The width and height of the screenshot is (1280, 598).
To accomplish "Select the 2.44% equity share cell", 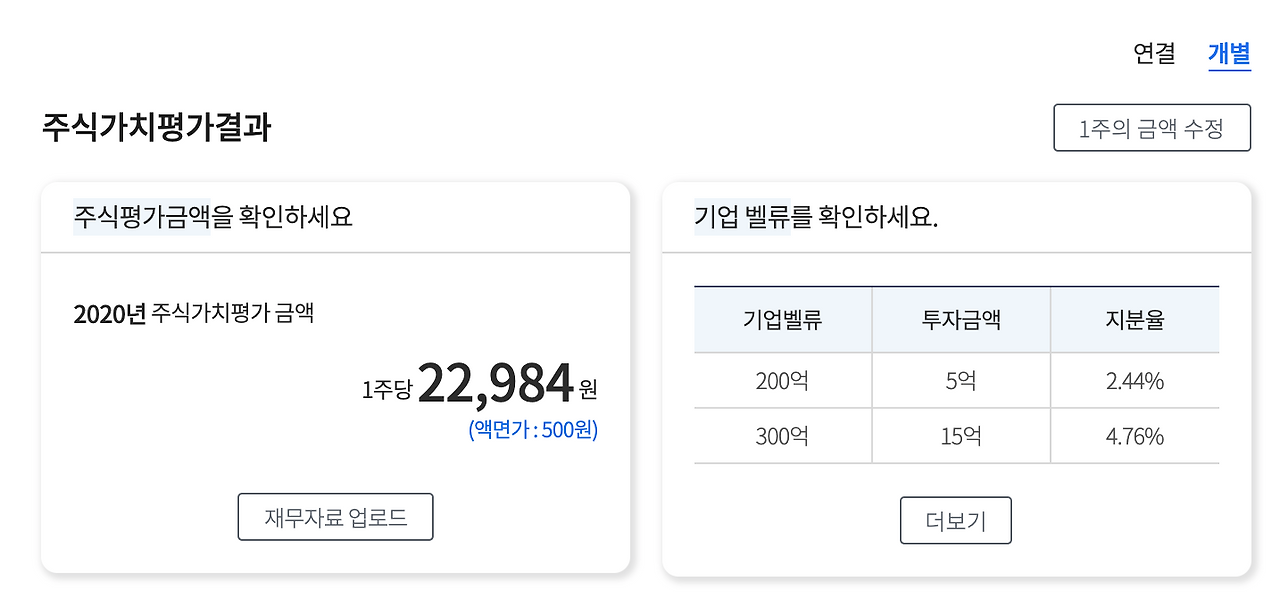I will pyautogui.click(x=1135, y=379).
